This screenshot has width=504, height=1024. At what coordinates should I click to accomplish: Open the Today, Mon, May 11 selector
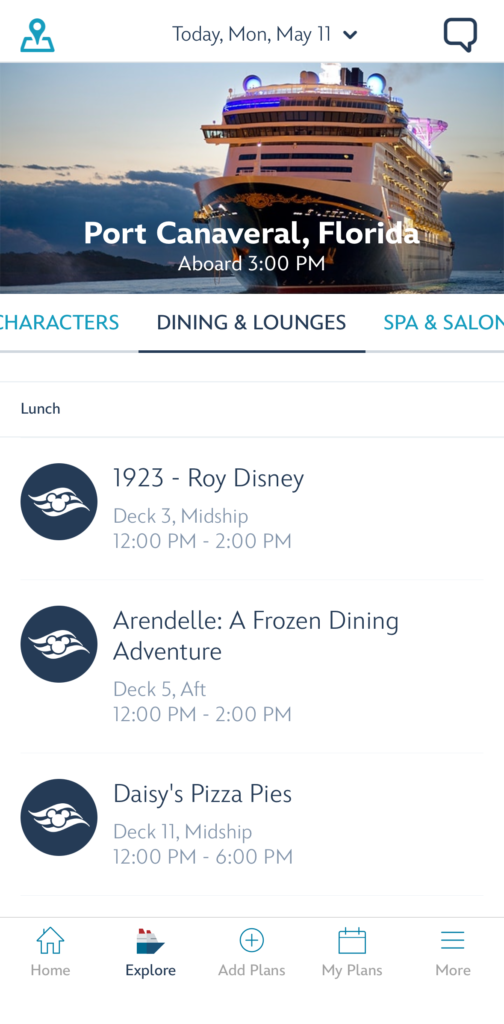(264, 34)
